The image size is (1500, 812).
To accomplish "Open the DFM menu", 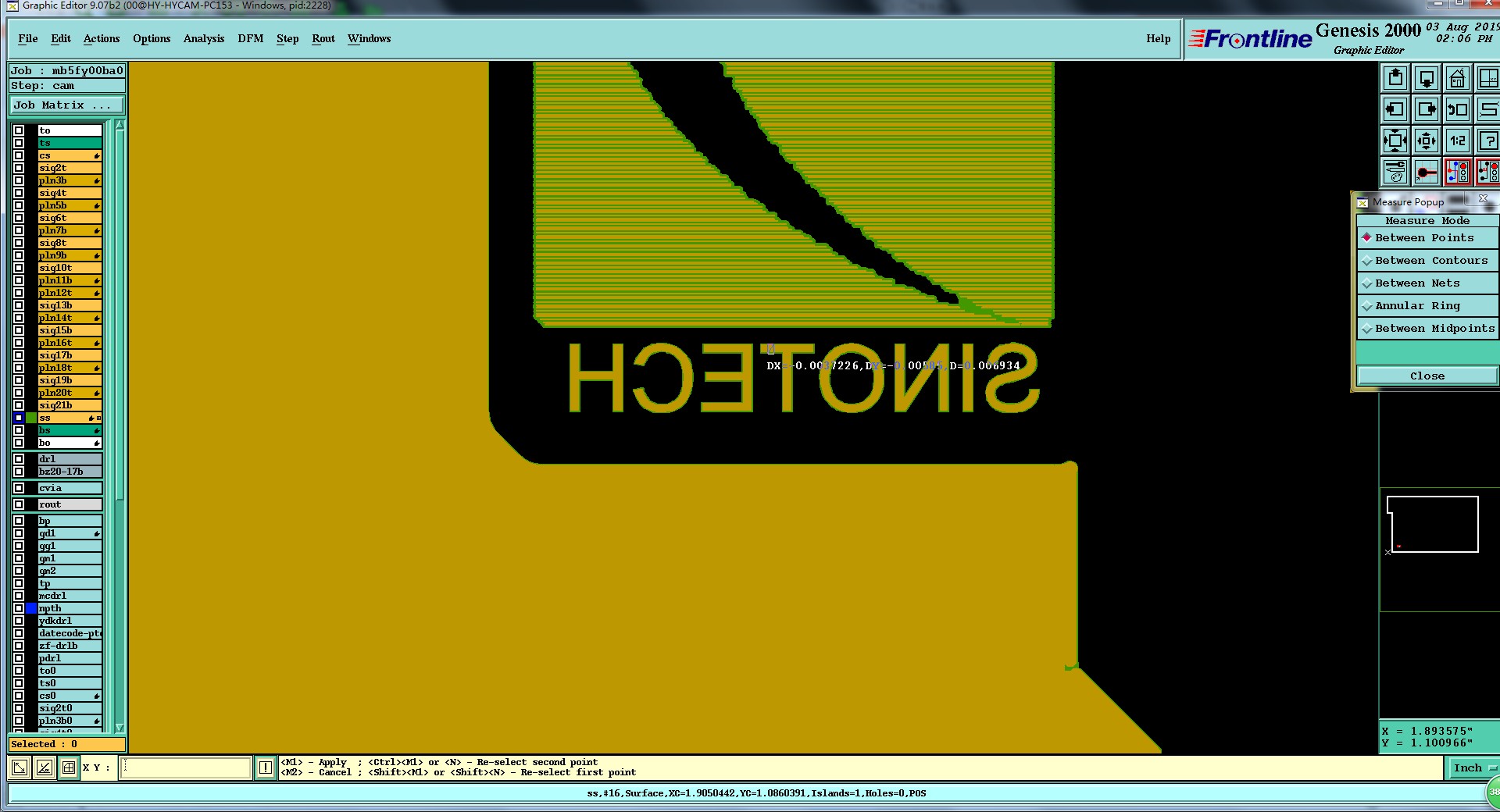I will pyautogui.click(x=251, y=38).
